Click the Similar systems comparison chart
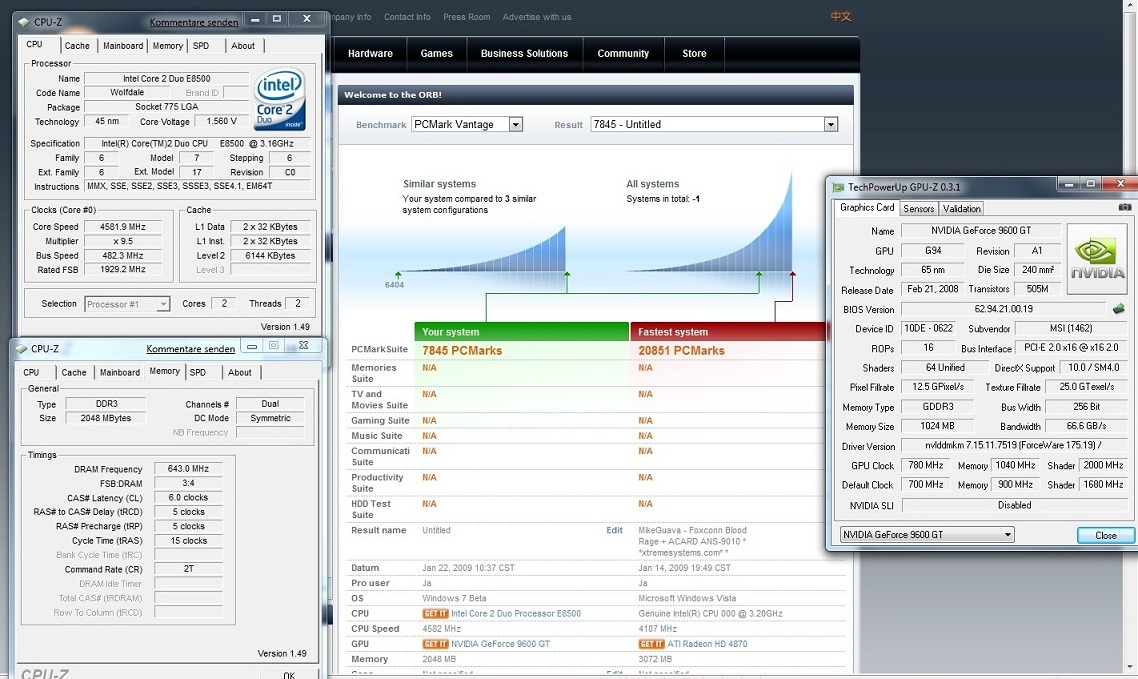 (x=483, y=249)
